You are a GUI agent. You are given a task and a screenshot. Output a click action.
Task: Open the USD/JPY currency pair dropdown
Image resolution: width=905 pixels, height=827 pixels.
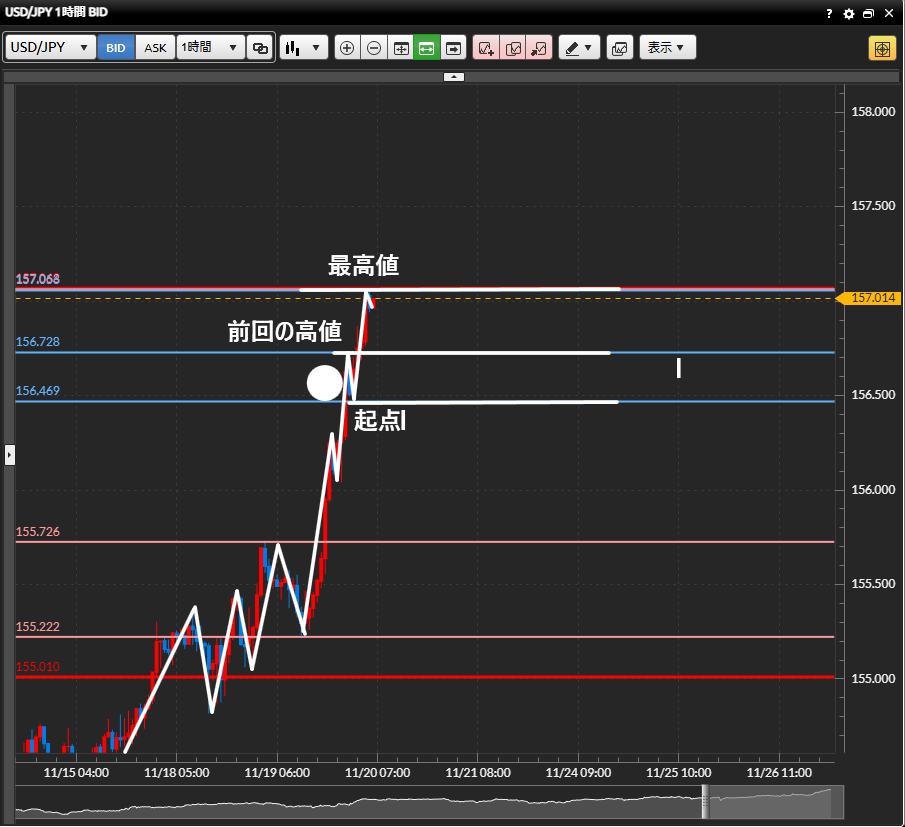[51, 48]
